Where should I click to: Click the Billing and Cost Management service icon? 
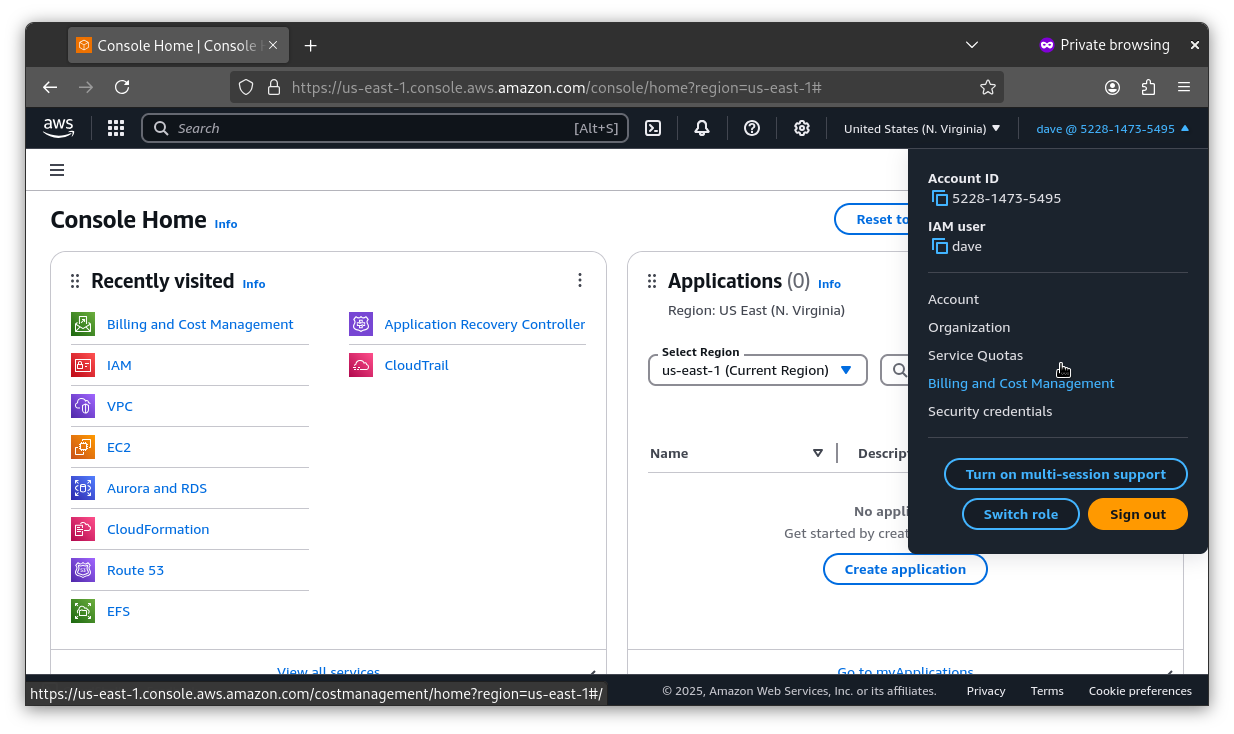tap(83, 324)
